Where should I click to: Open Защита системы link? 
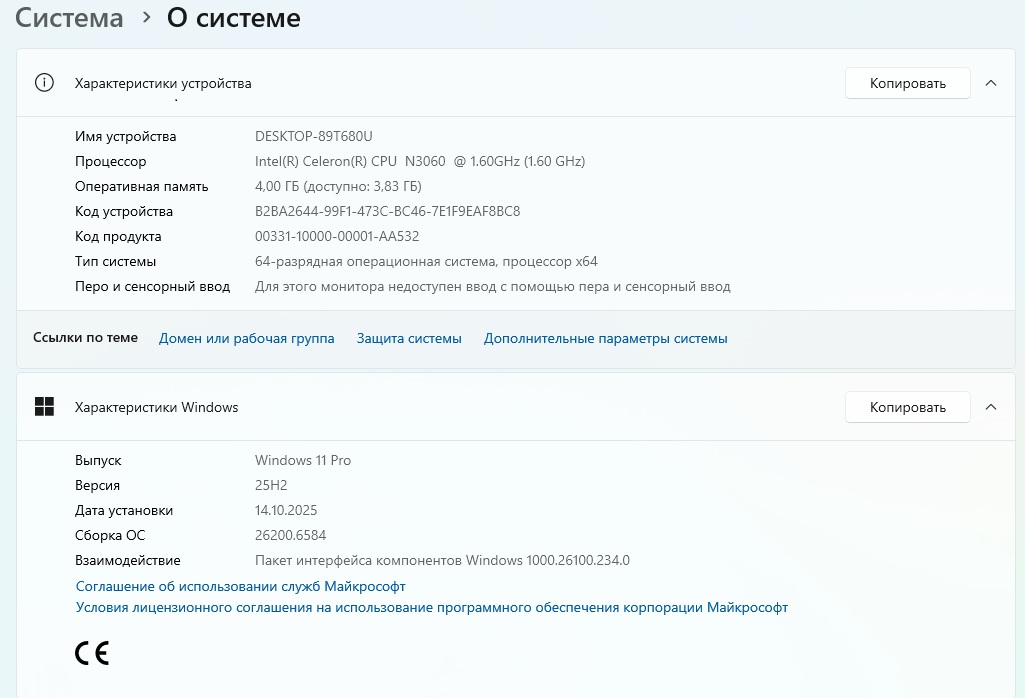pyautogui.click(x=409, y=339)
